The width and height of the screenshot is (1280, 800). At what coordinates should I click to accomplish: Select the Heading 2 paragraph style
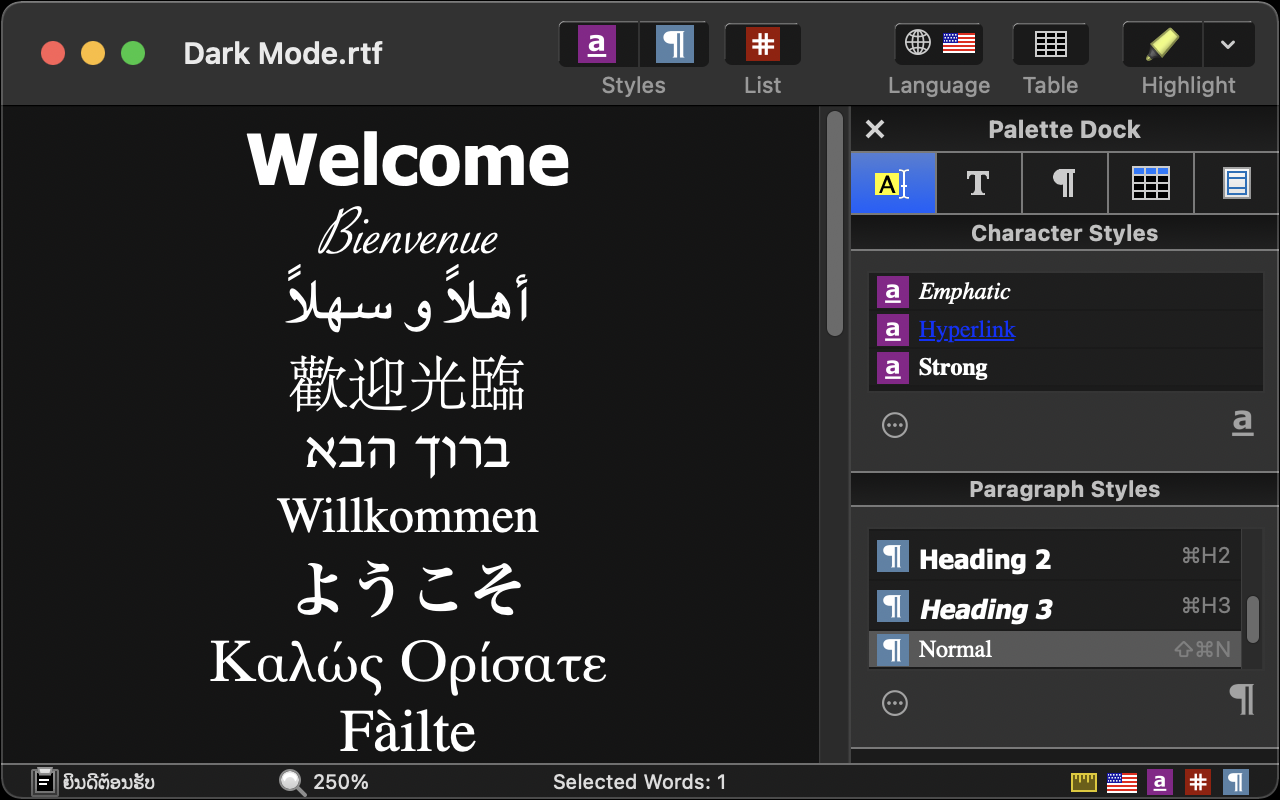[984, 559]
